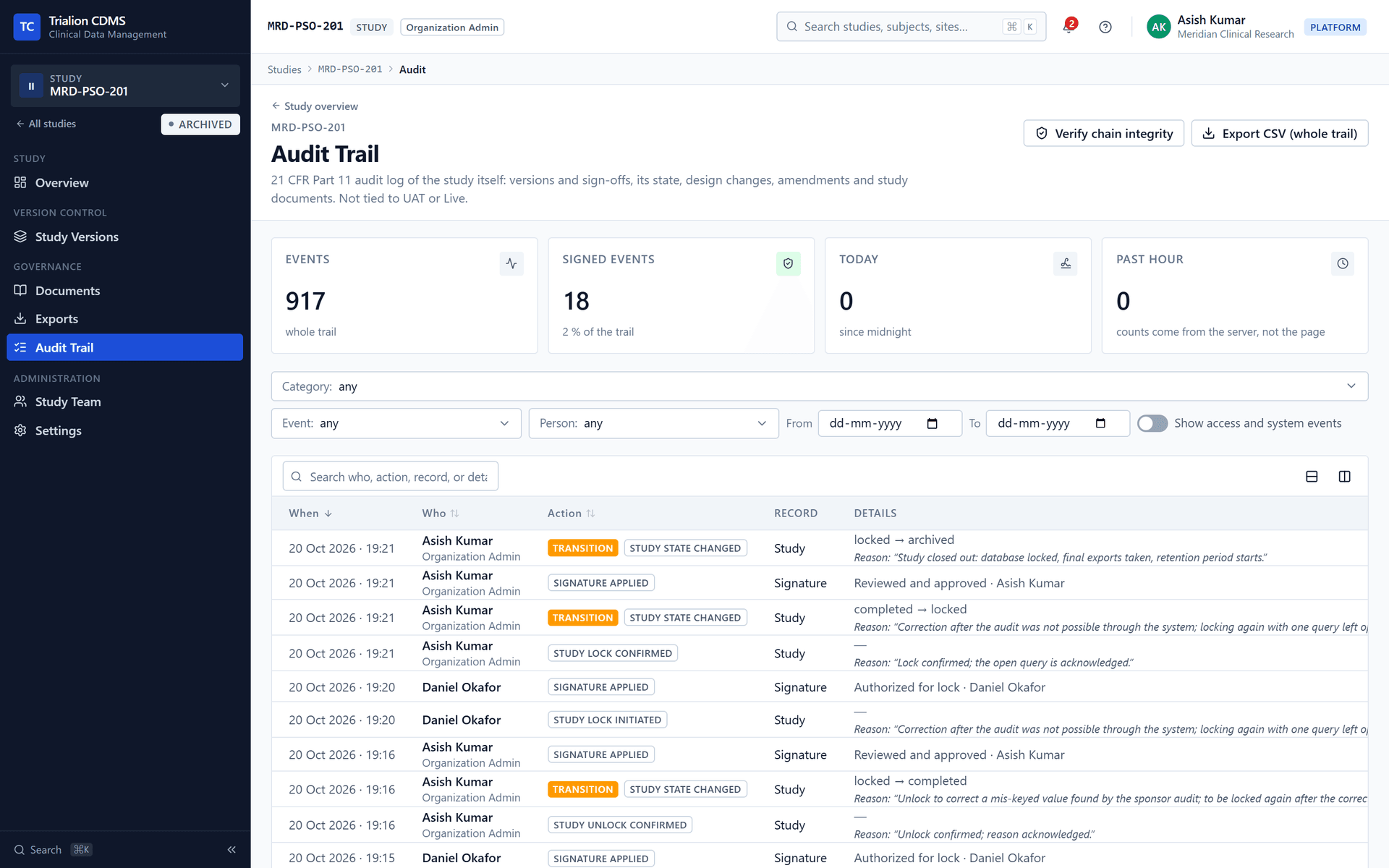Open the To date calendar picker
Image resolution: width=1389 pixels, height=868 pixels.
point(1100,423)
